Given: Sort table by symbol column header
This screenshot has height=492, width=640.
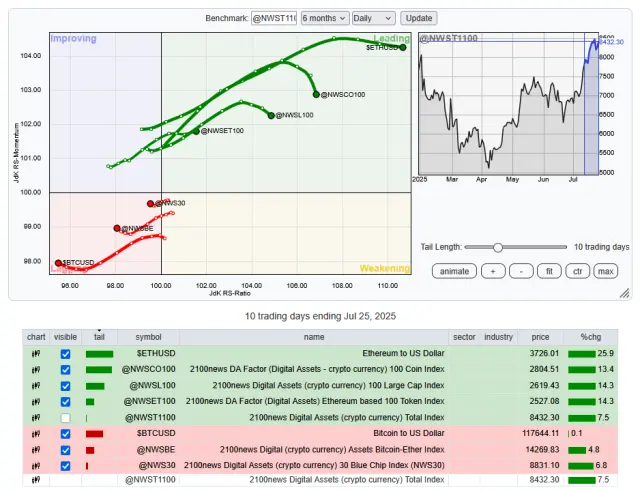Looking at the screenshot, I should pos(148,337).
